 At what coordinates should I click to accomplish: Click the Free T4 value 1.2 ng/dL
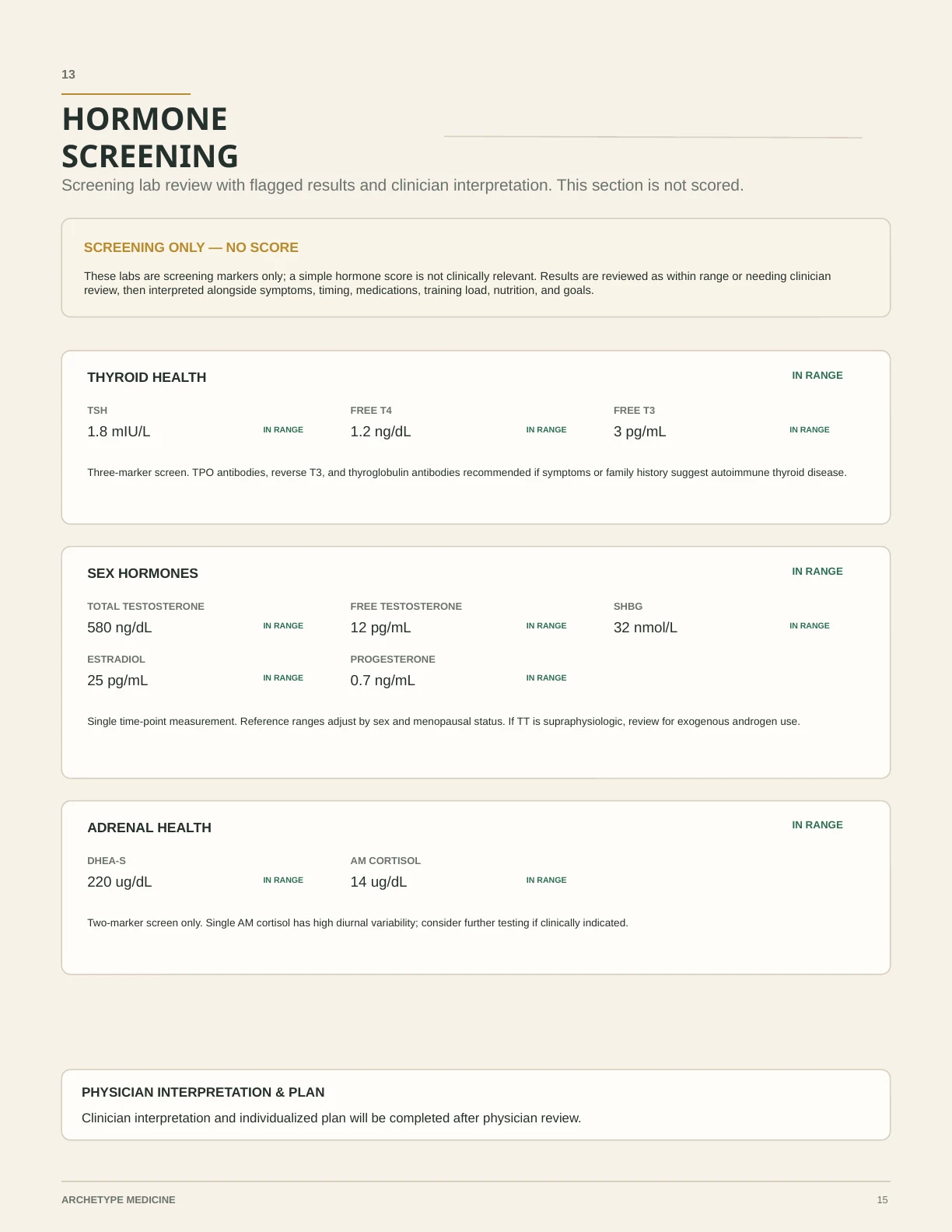click(x=380, y=432)
